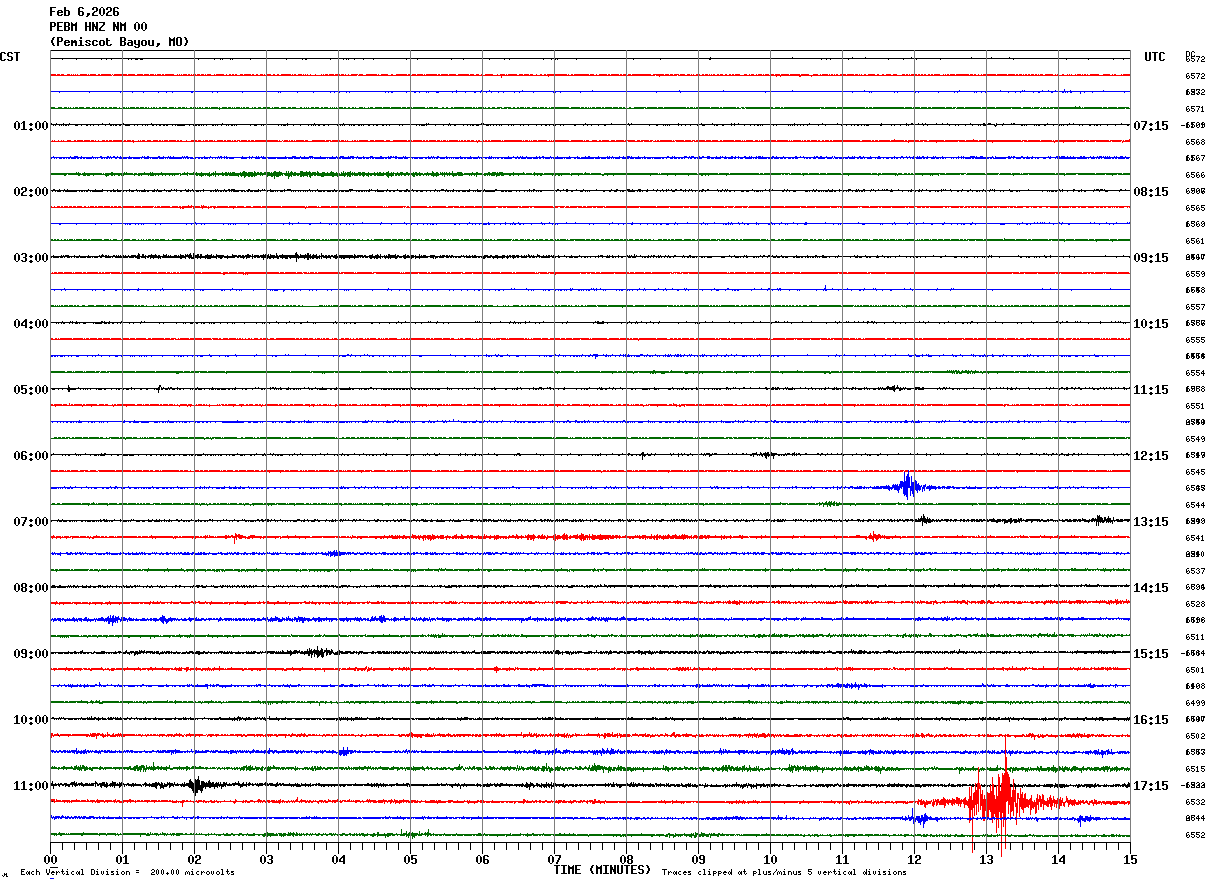This screenshot has width=1210, height=886.
Task: Click minute tick label 03 on the time axis
Action: click(267, 859)
